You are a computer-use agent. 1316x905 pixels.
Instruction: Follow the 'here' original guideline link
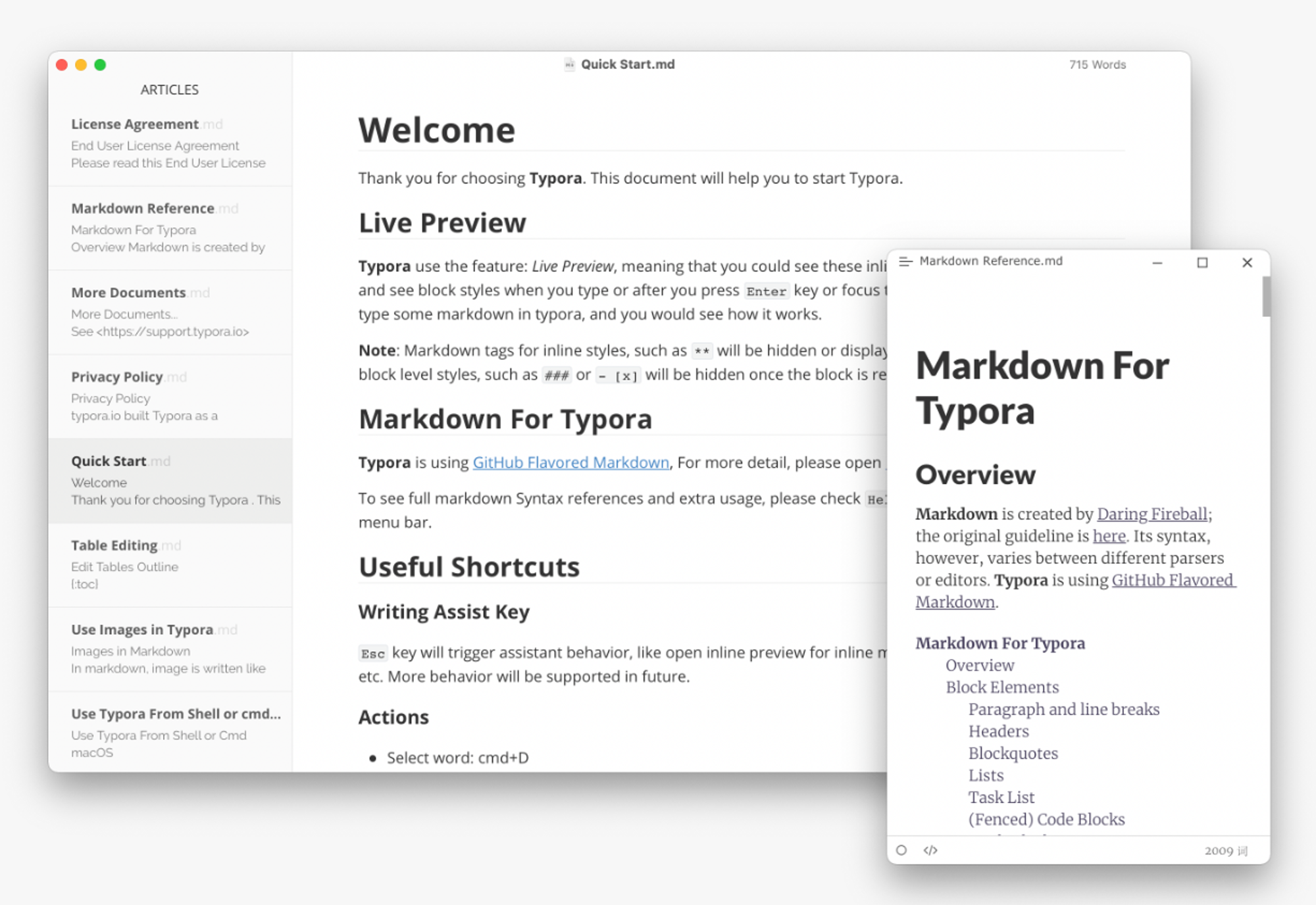pyautogui.click(x=1109, y=536)
